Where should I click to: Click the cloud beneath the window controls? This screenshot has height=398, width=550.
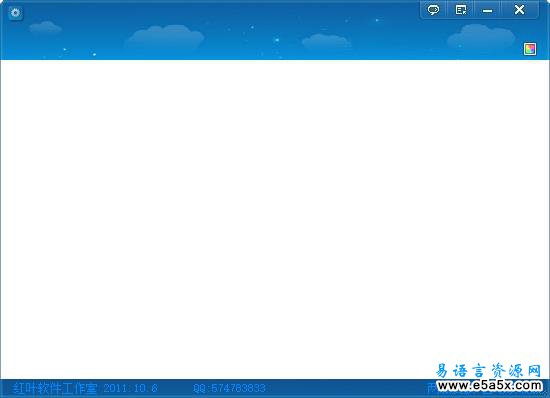pos(481,36)
